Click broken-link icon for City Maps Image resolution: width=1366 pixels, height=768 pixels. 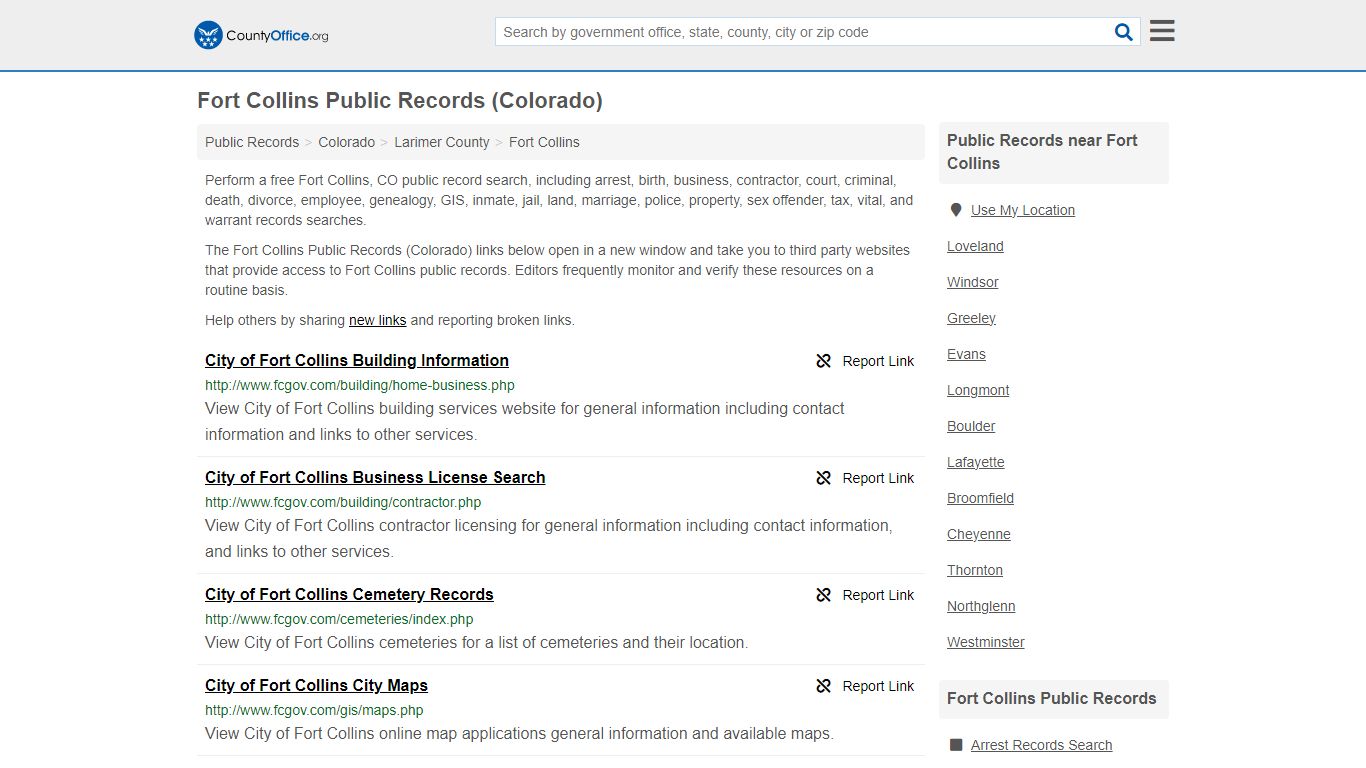(x=824, y=686)
